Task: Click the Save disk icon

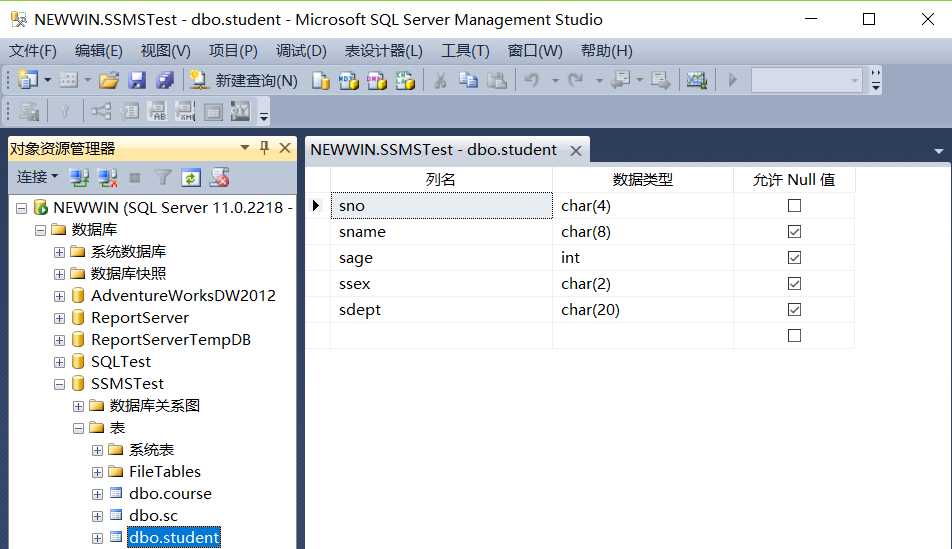Action: [137, 80]
